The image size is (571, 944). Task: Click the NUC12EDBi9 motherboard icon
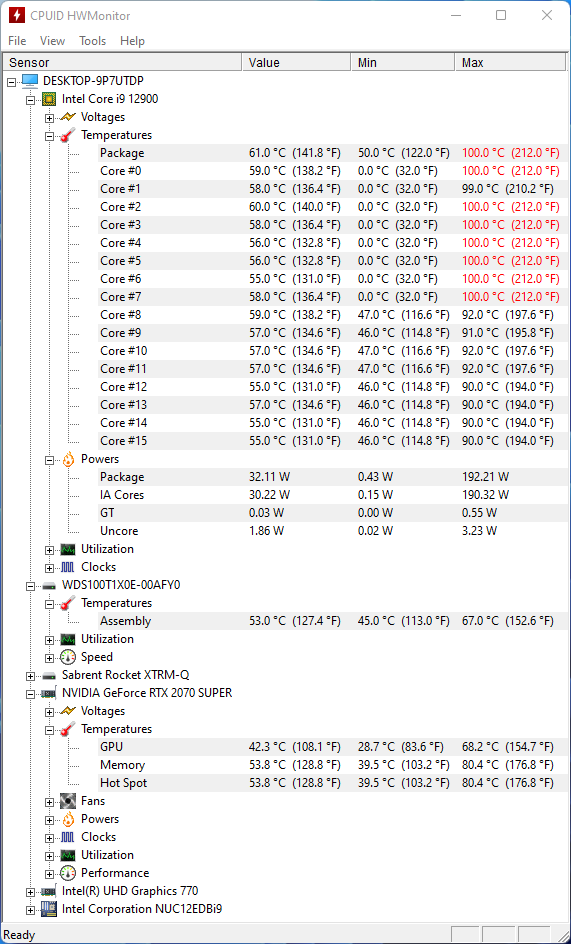(49, 909)
